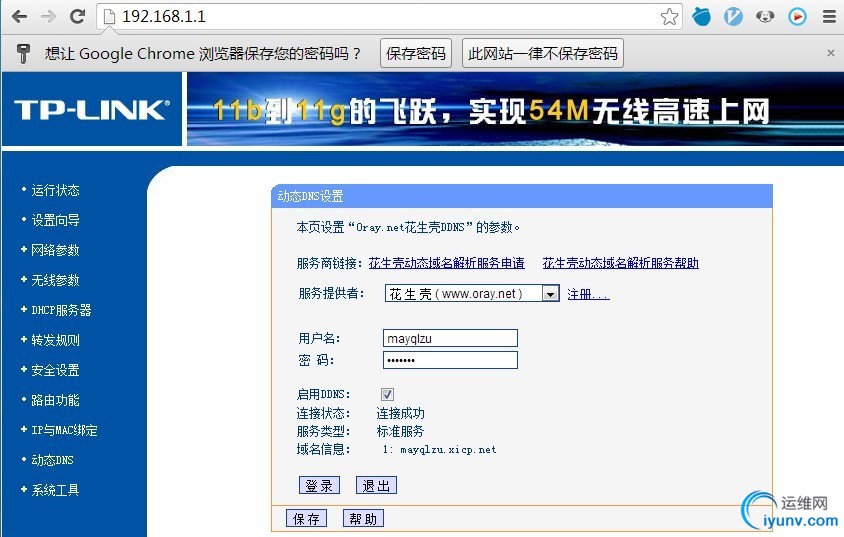Open 花生壳动态域名解析服务帮助 link

(x=621, y=263)
